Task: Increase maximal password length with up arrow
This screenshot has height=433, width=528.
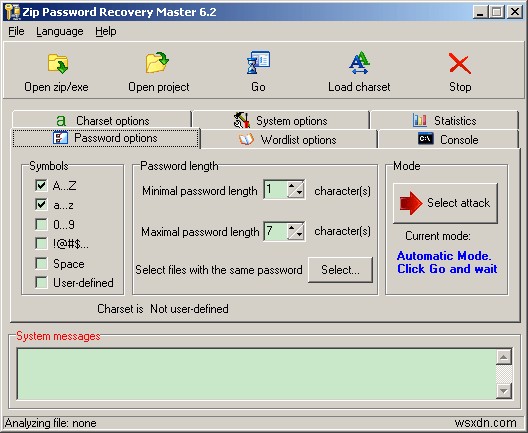Action: 292,227
